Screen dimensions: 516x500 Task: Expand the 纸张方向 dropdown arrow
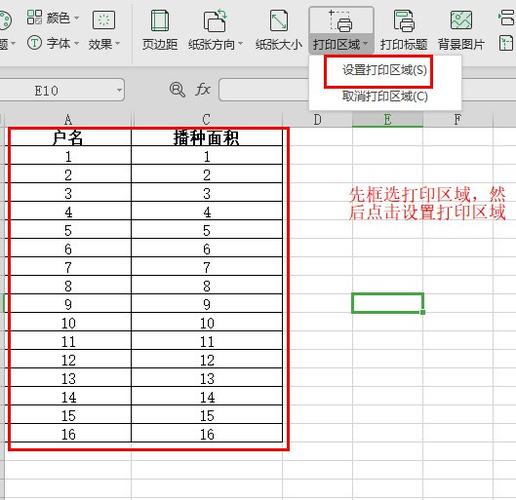point(240,44)
